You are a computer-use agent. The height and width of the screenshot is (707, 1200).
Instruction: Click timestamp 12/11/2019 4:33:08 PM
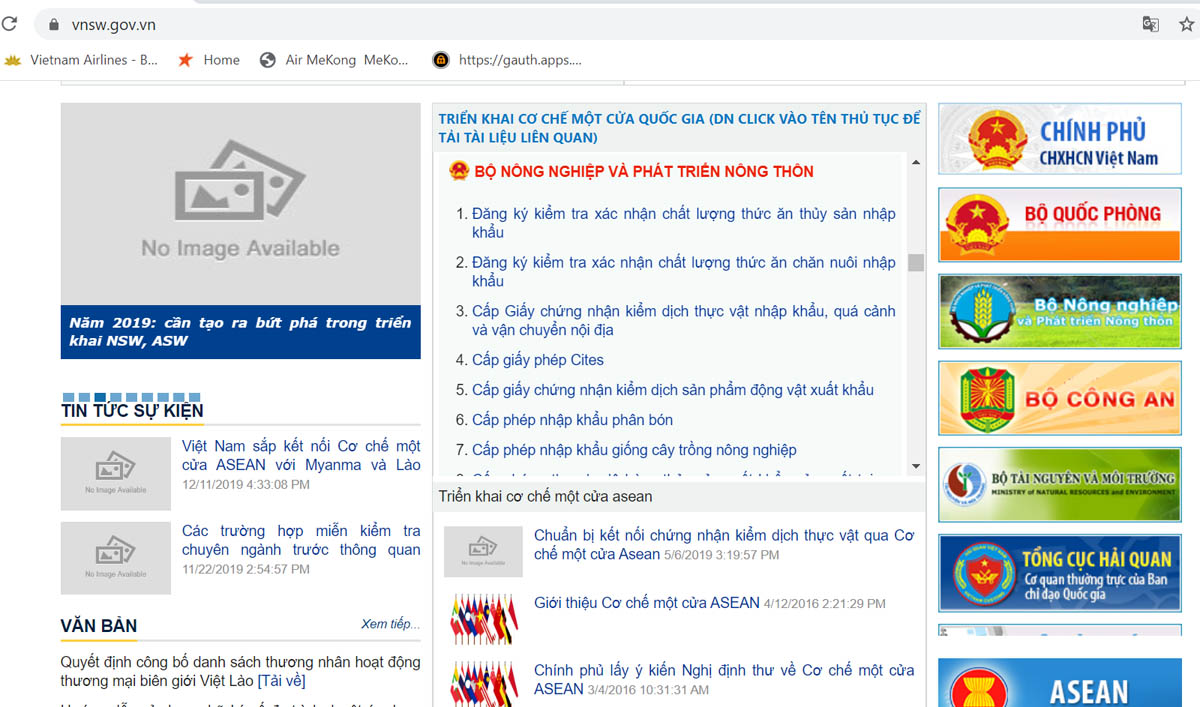pyautogui.click(x=246, y=485)
